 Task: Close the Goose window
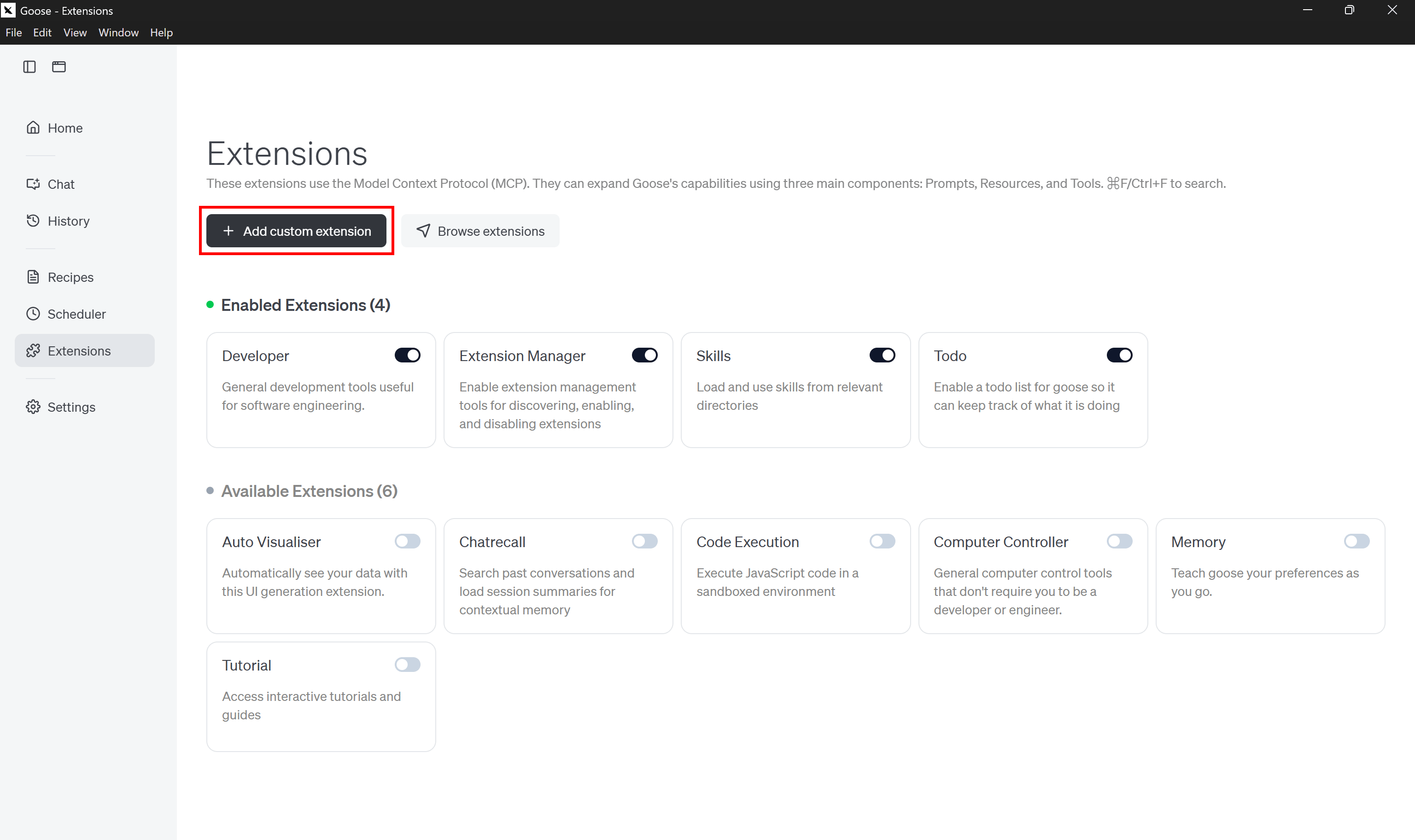(1392, 10)
